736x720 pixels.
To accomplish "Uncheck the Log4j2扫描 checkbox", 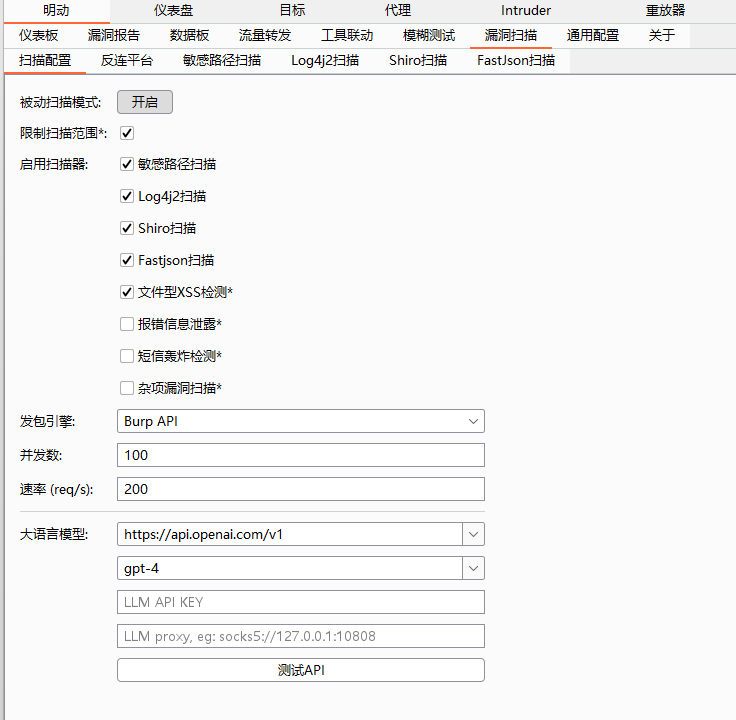I will pos(127,197).
